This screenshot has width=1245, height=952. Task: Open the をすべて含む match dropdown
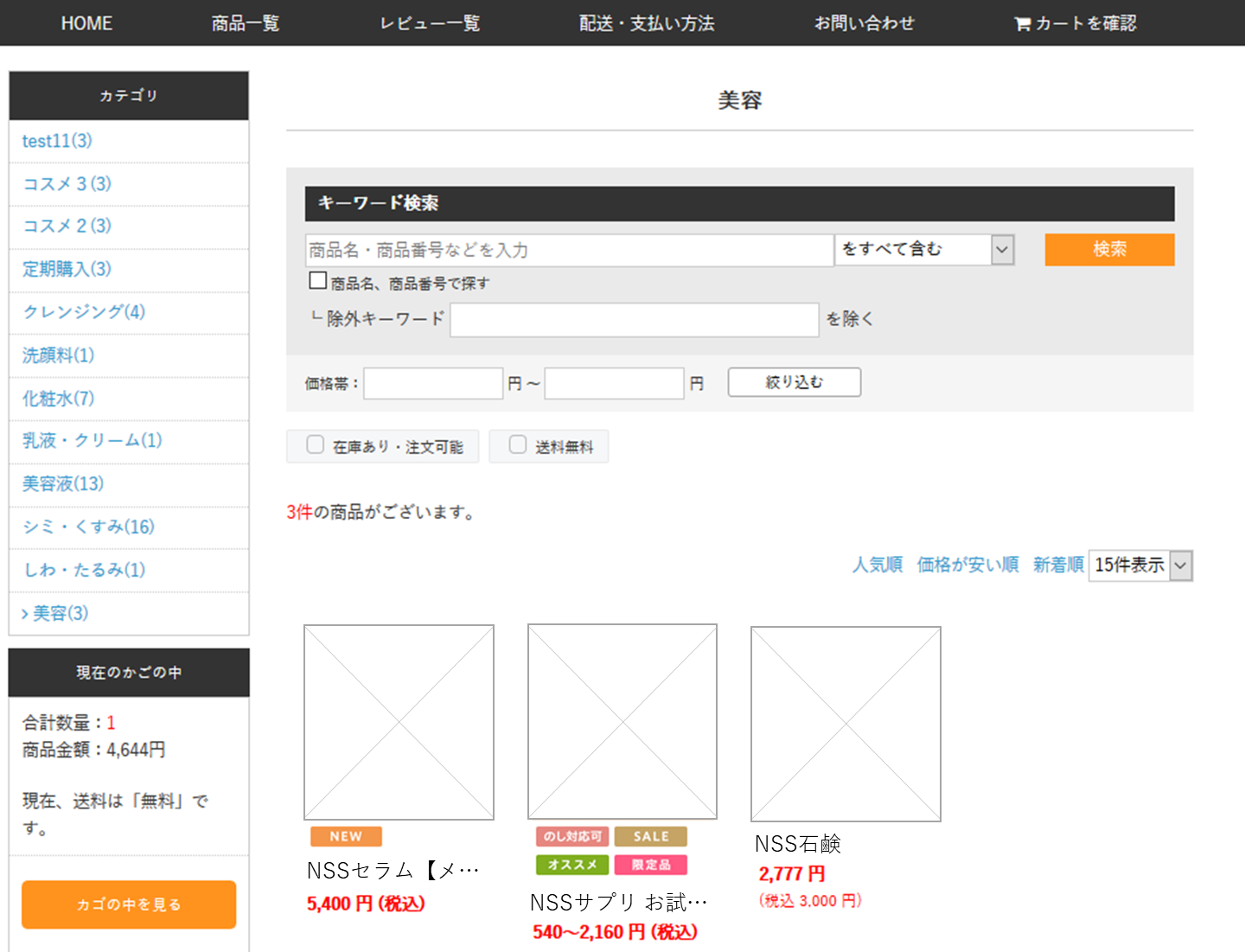[x=923, y=250]
